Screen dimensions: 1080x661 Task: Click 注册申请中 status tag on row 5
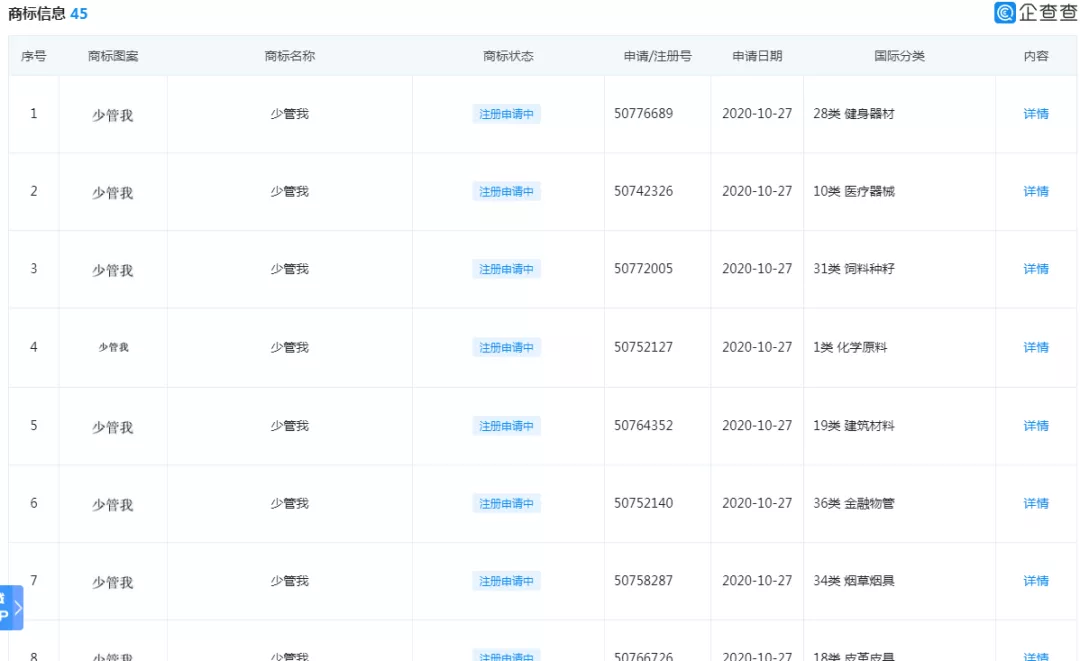[506, 425]
